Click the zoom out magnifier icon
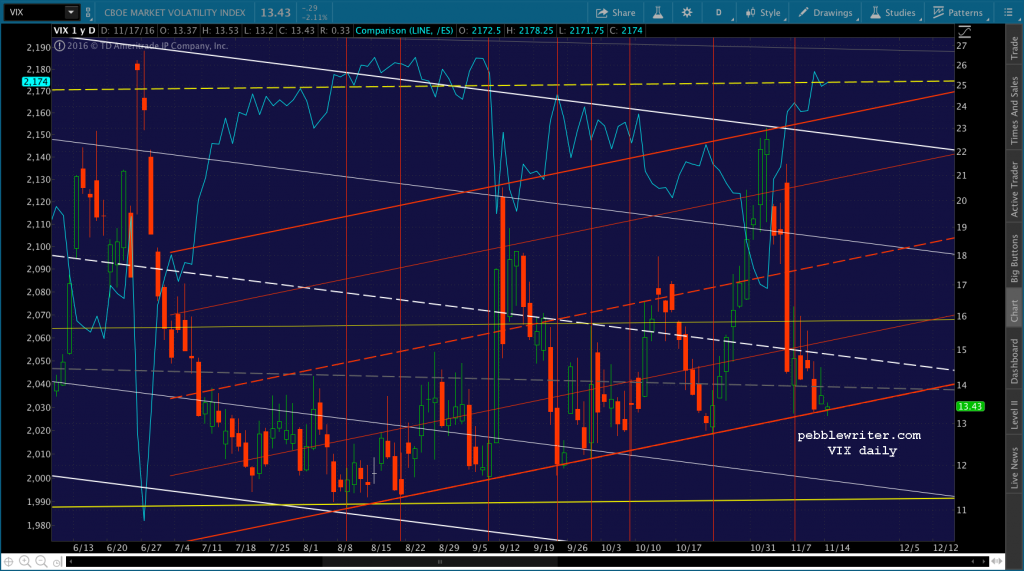 click(x=41, y=561)
